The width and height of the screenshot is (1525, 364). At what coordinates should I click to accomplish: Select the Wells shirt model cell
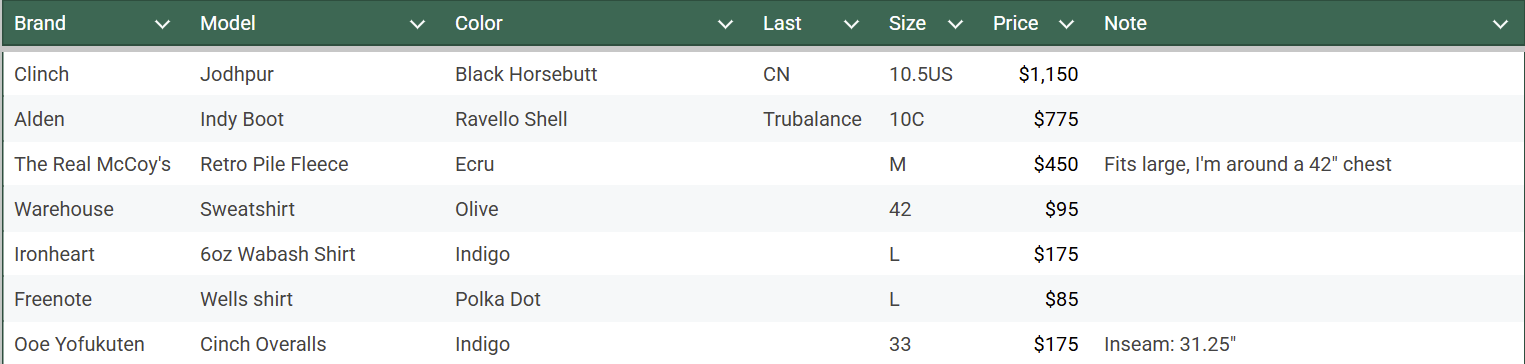click(x=246, y=299)
